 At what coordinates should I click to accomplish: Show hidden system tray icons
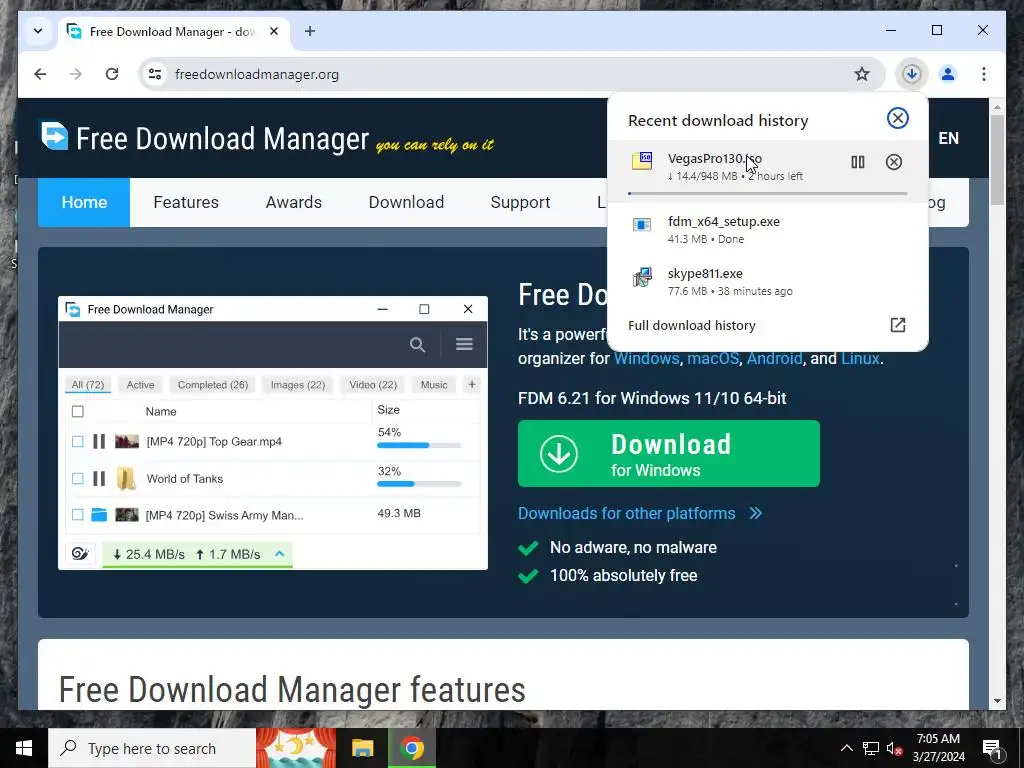[x=846, y=748]
